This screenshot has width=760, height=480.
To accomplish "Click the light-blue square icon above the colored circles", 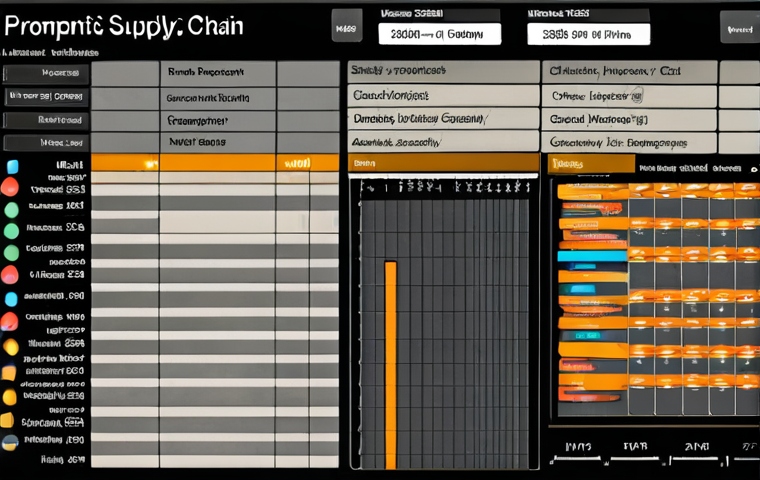I will point(13,166).
